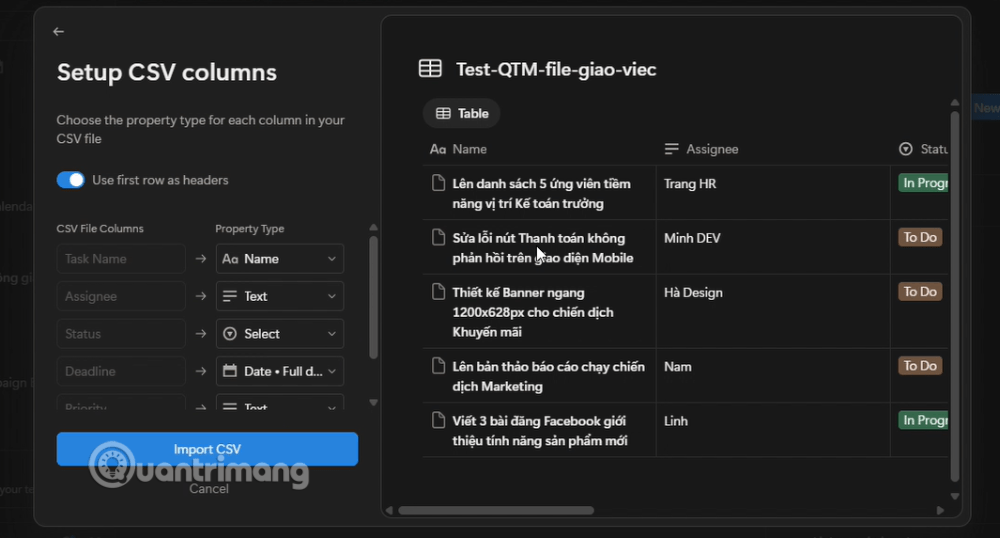1000x538 pixels.
Task: Click 'Viết 3 bài đăng Facebook' task name
Action: click(x=540, y=430)
